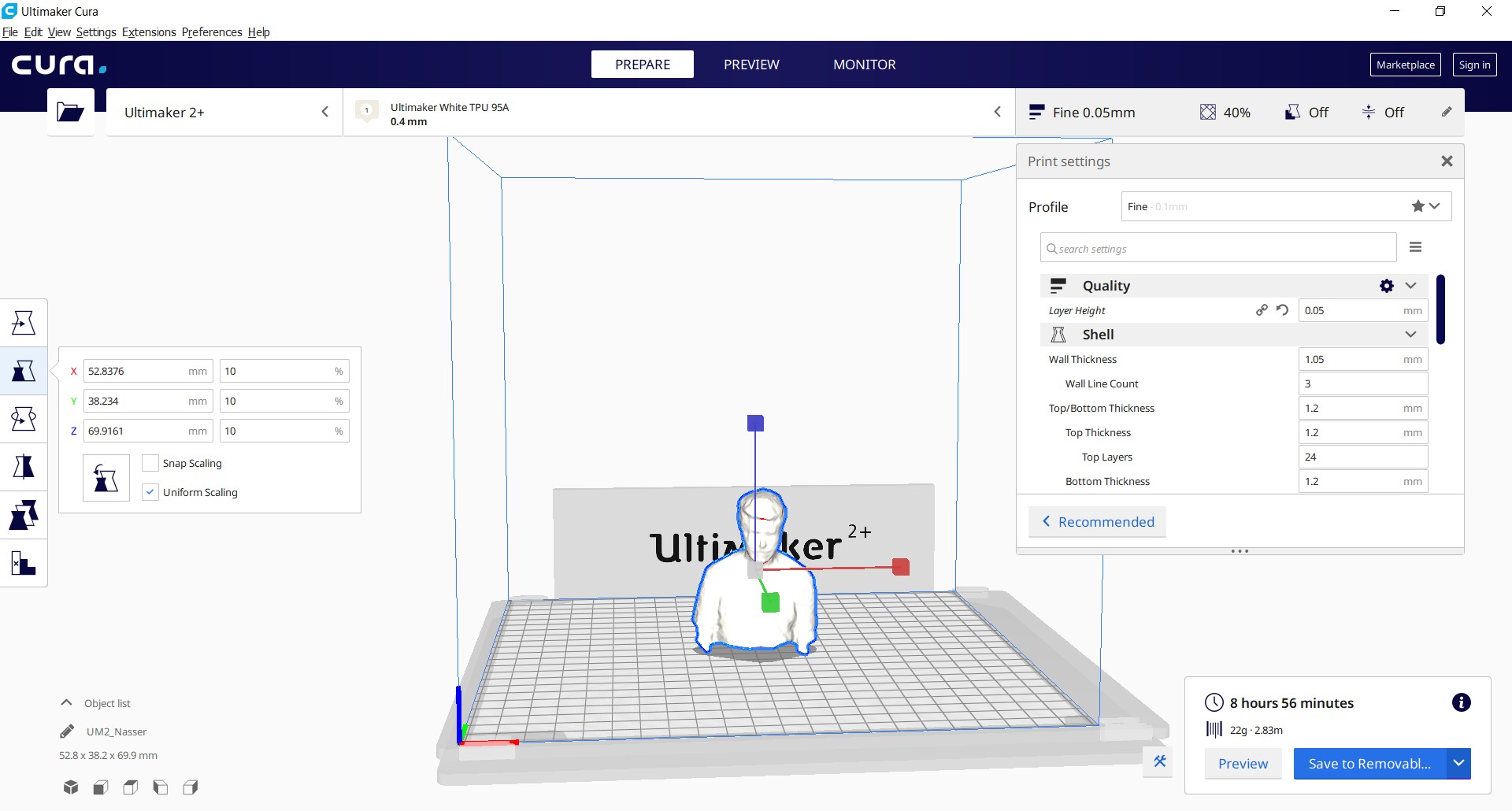The image size is (1512, 811).
Task: Click the right side view cube icon
Action: (191, 787)
